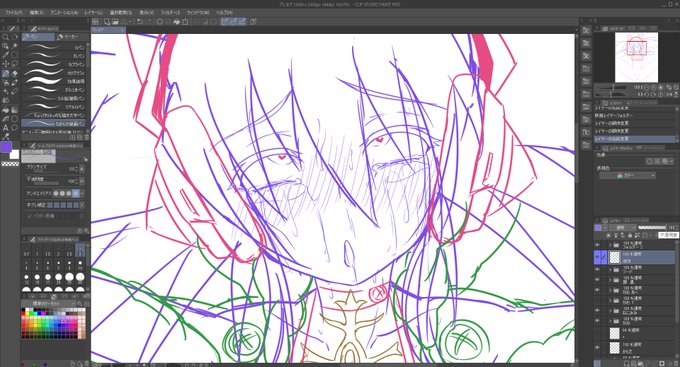Open the フィルター menu
Image resolution: width=680 pixels, height=367 pixels.
pyautogui.click(x=170, y=13)
